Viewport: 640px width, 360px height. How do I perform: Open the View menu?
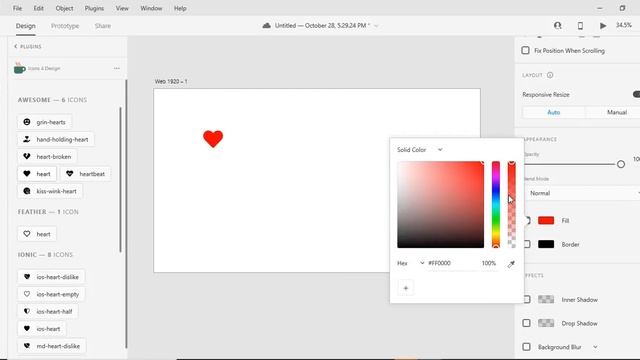[122, 8]
